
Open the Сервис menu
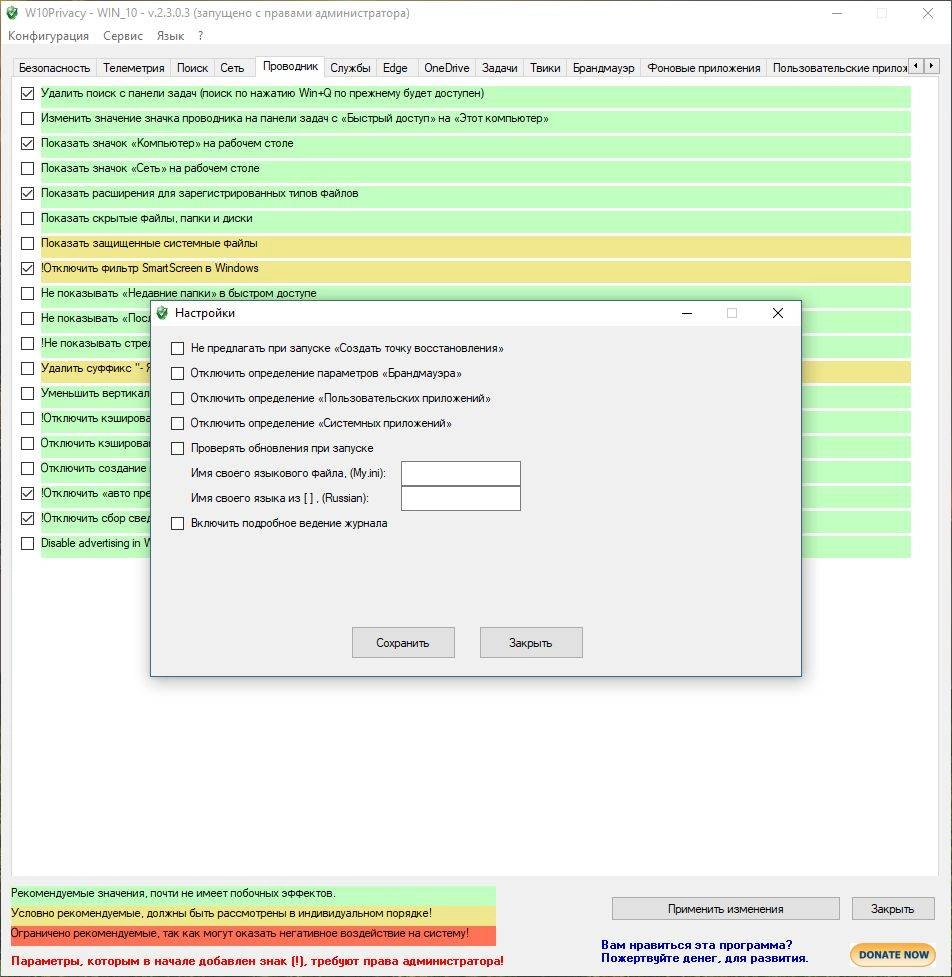pyautogui.click(x=123, y=36)
